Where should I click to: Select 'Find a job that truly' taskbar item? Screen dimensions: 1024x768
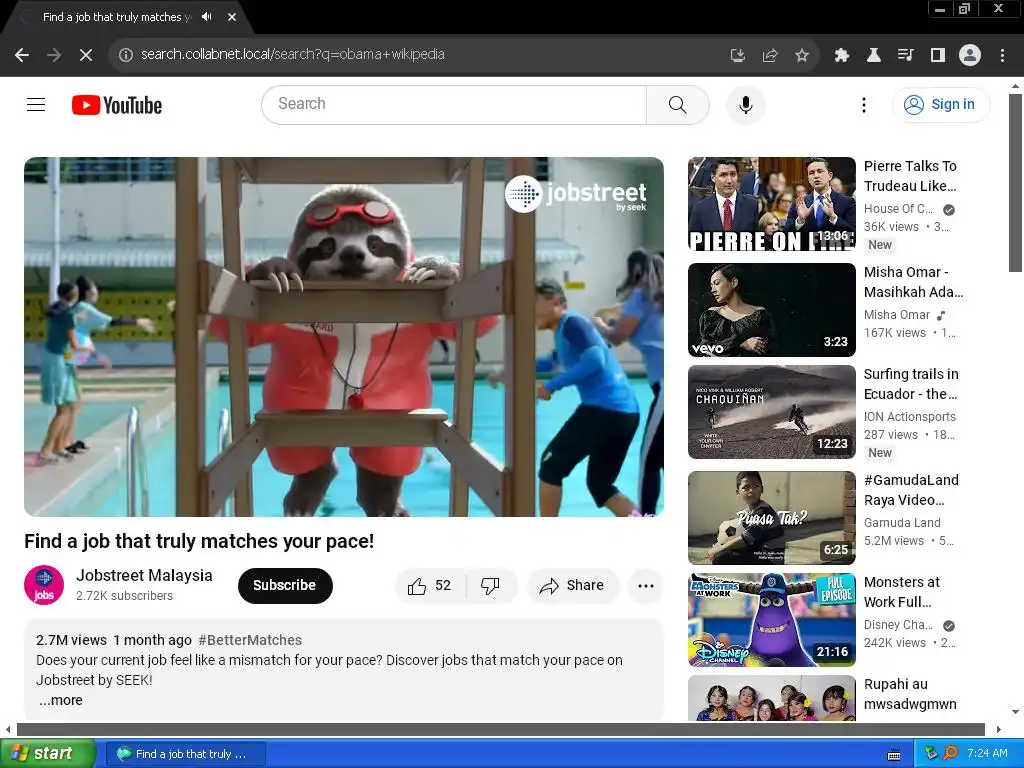coord(185,754)
